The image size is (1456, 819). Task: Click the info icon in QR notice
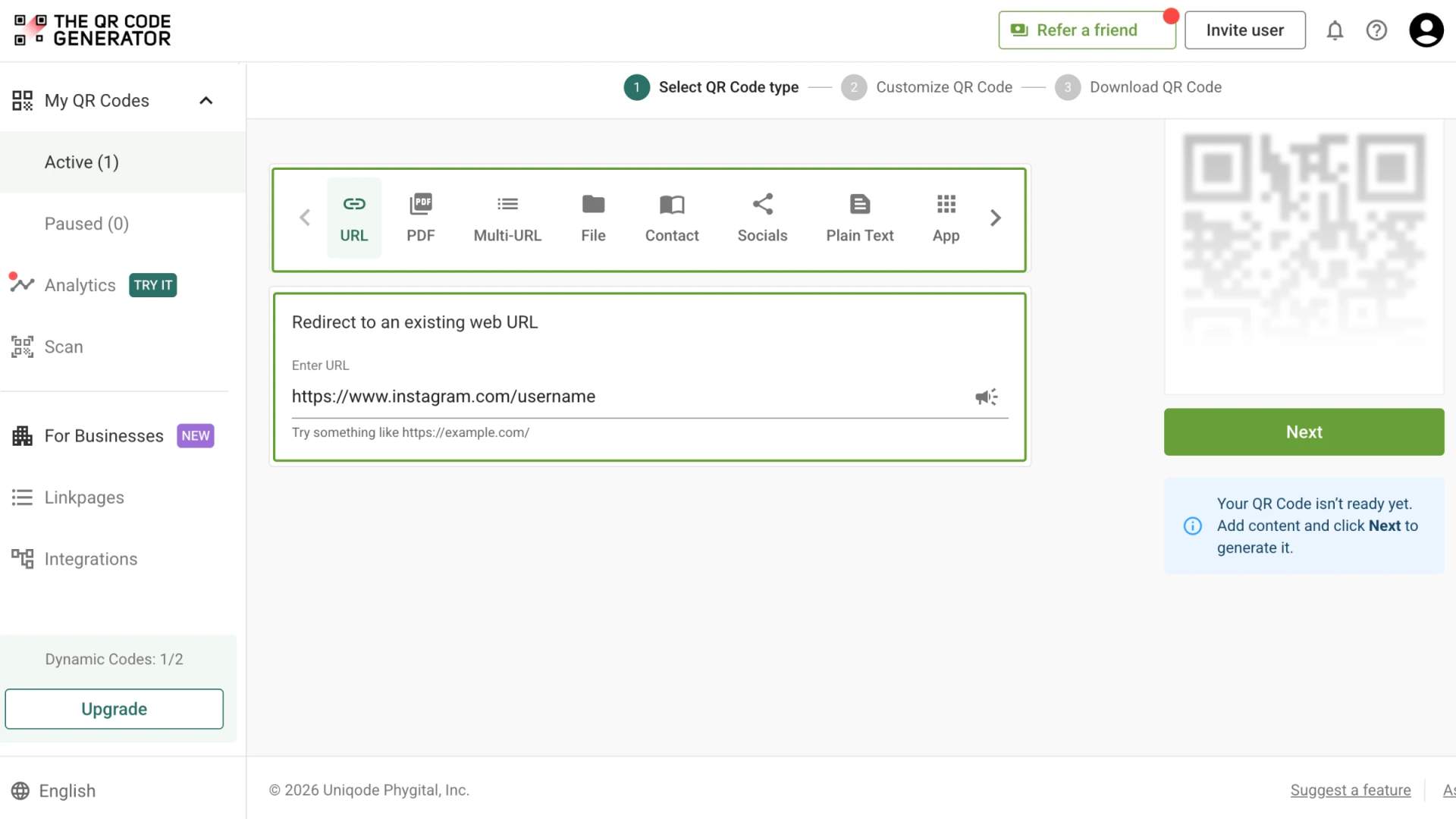point(1193,526)
